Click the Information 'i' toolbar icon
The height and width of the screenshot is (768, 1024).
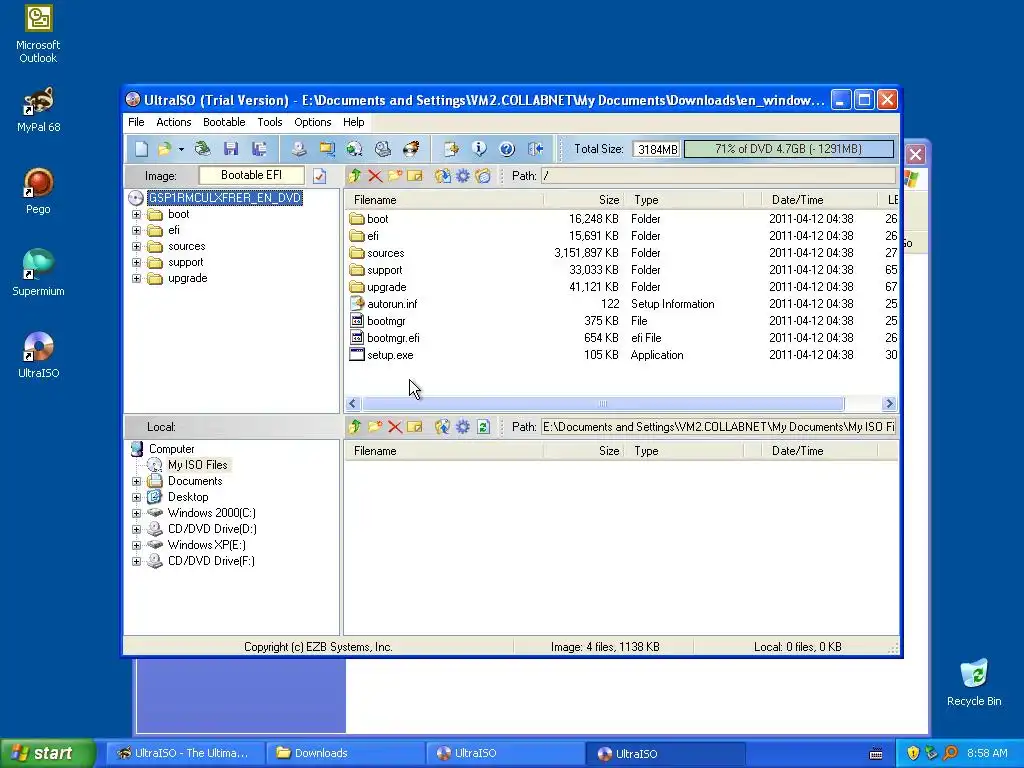pos(479,149)
